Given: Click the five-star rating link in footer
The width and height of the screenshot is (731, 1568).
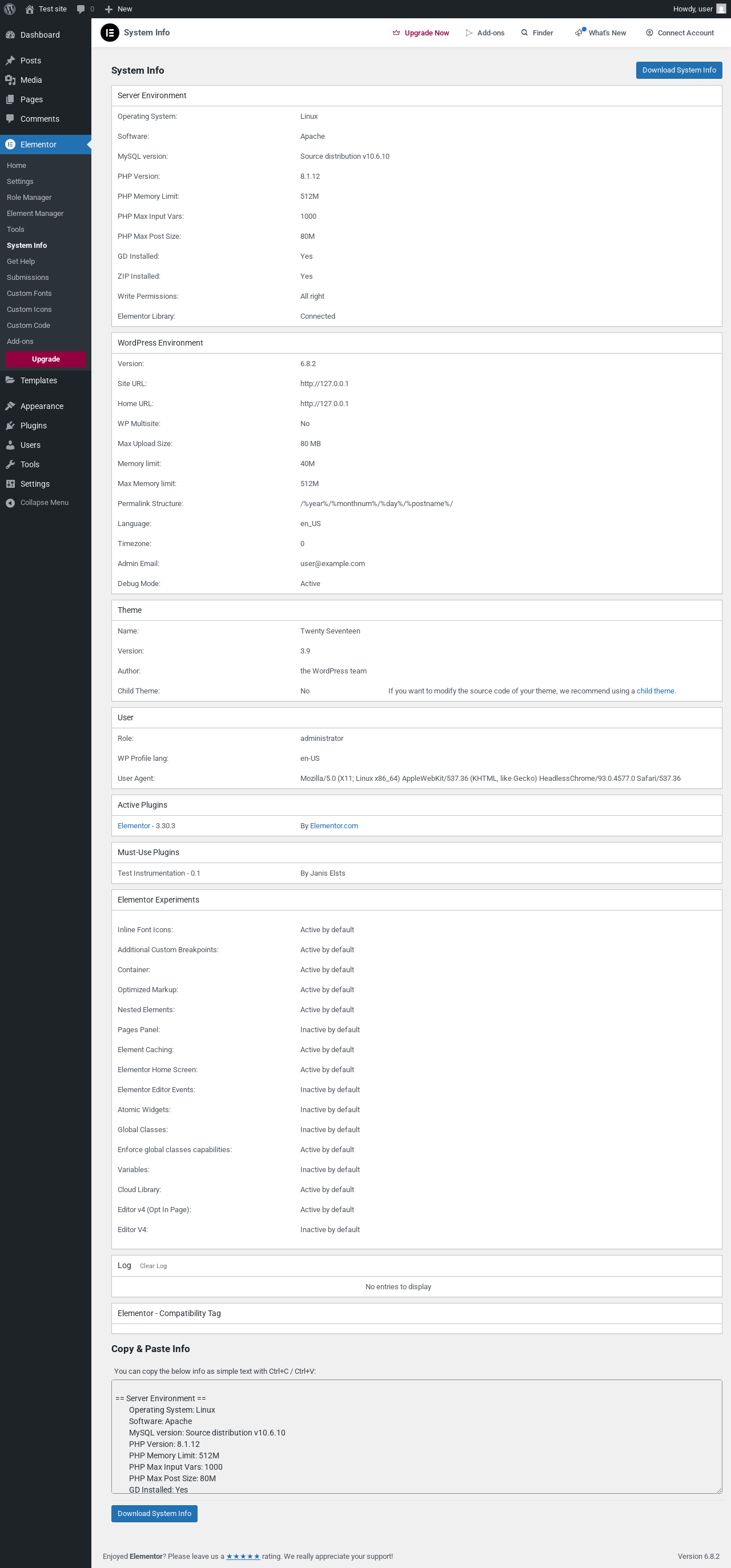Looking at the screenshot, I should coord(243,1556).
